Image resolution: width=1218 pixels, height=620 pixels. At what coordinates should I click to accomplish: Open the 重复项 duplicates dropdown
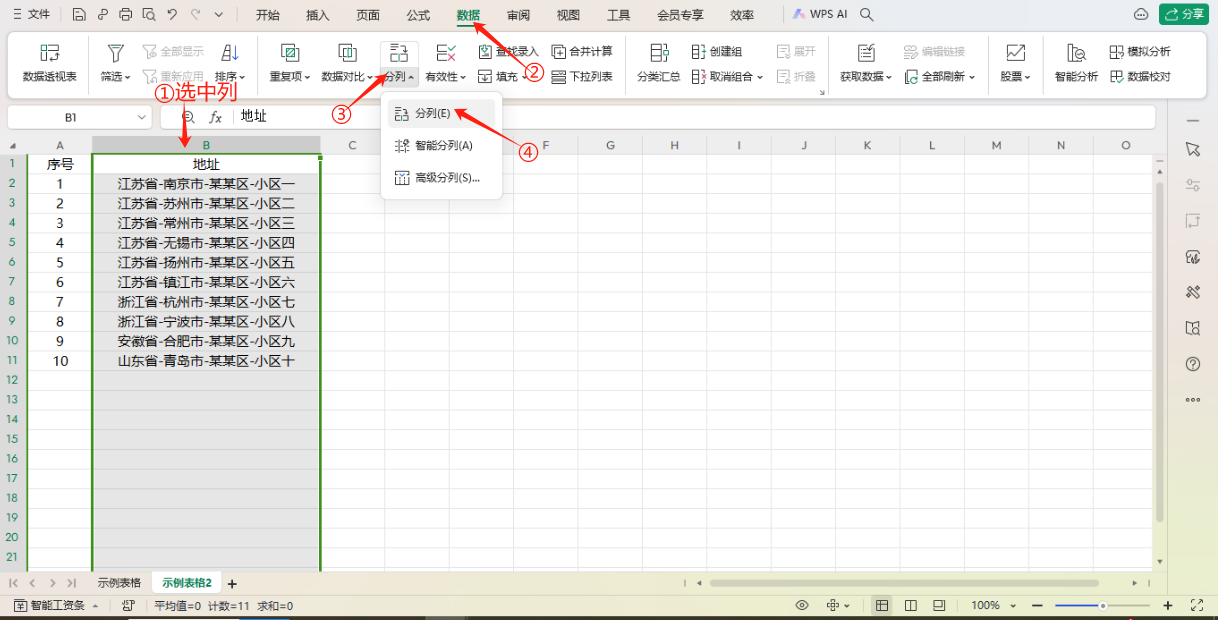[x=290, y=63]
